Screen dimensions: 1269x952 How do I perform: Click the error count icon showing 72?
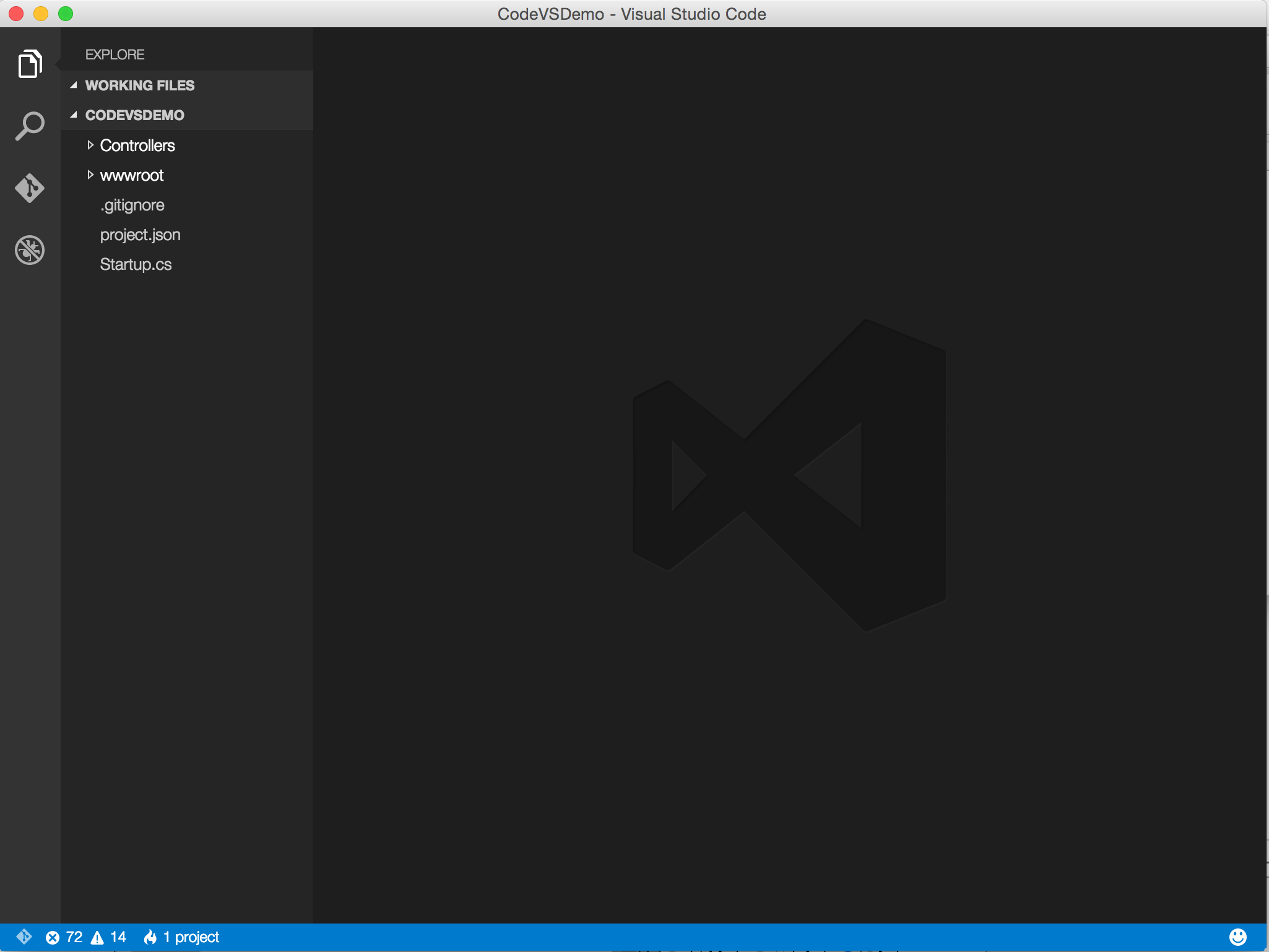pos(53,938)
